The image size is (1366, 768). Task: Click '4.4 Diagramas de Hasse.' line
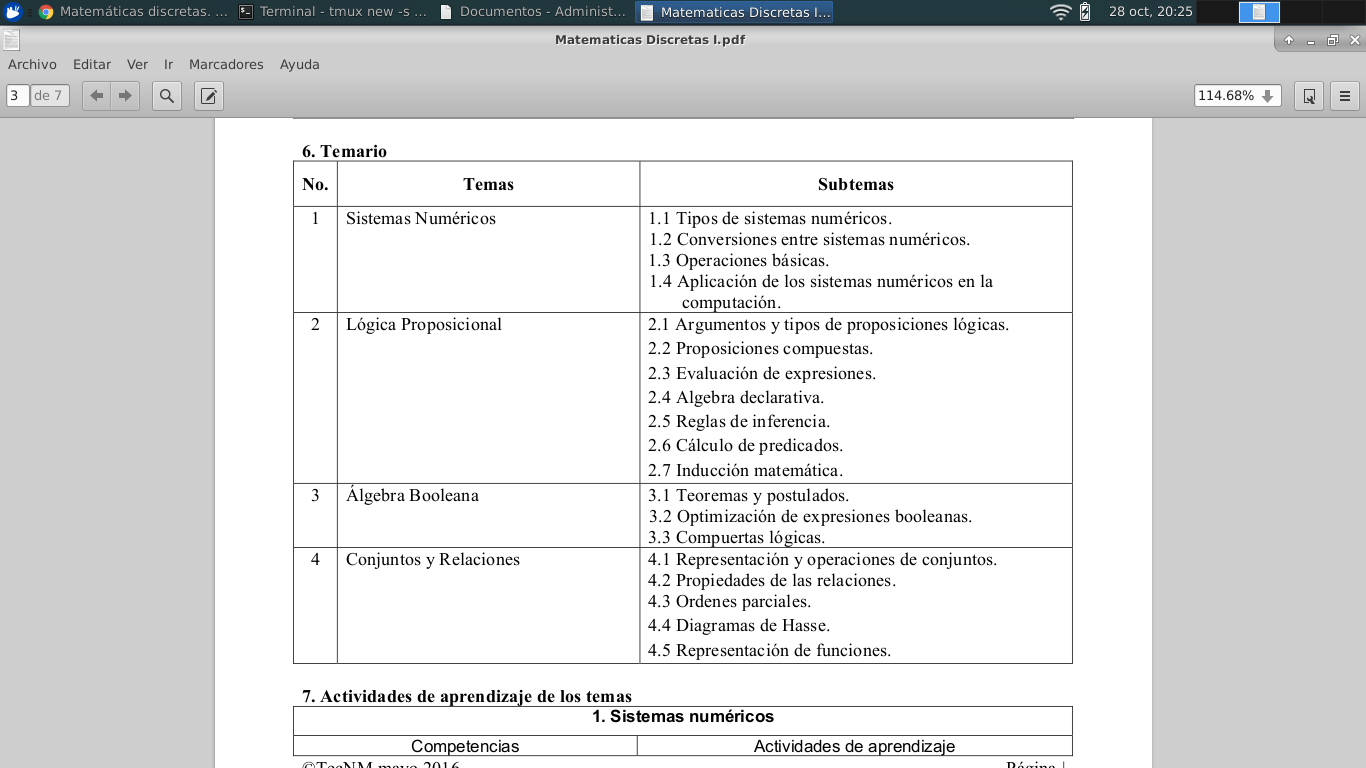pyautogui.click(x=739, y=625)
